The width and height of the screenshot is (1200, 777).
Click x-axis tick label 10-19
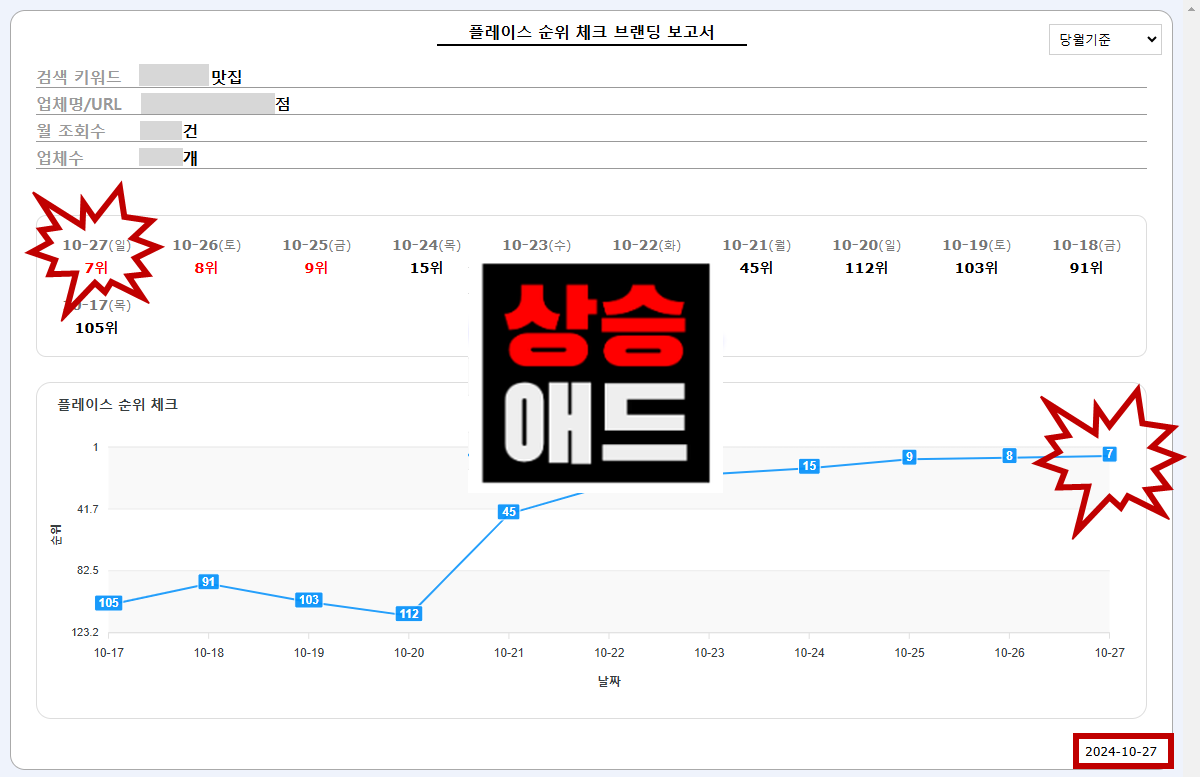point(309,652)
